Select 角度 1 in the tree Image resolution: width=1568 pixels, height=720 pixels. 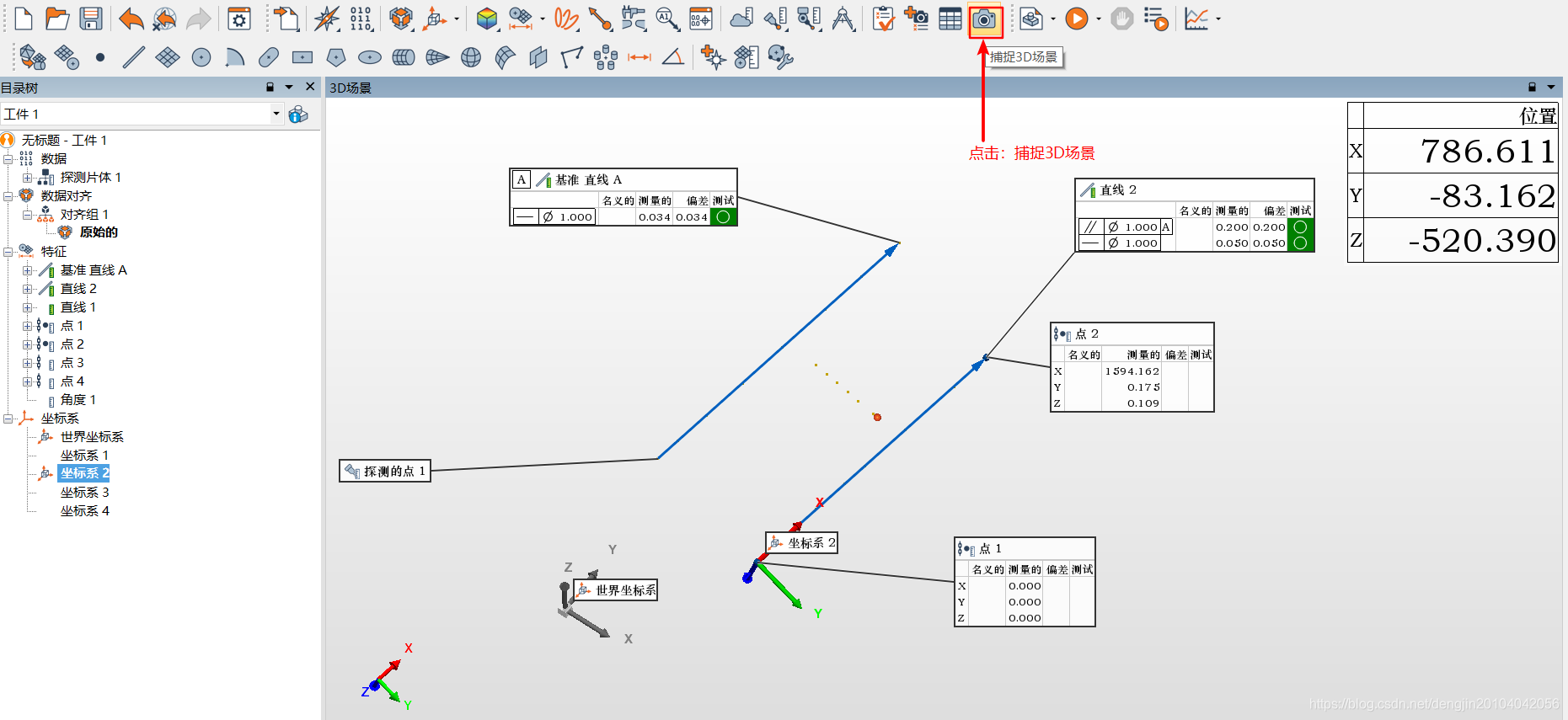click(x=78, y=399)
